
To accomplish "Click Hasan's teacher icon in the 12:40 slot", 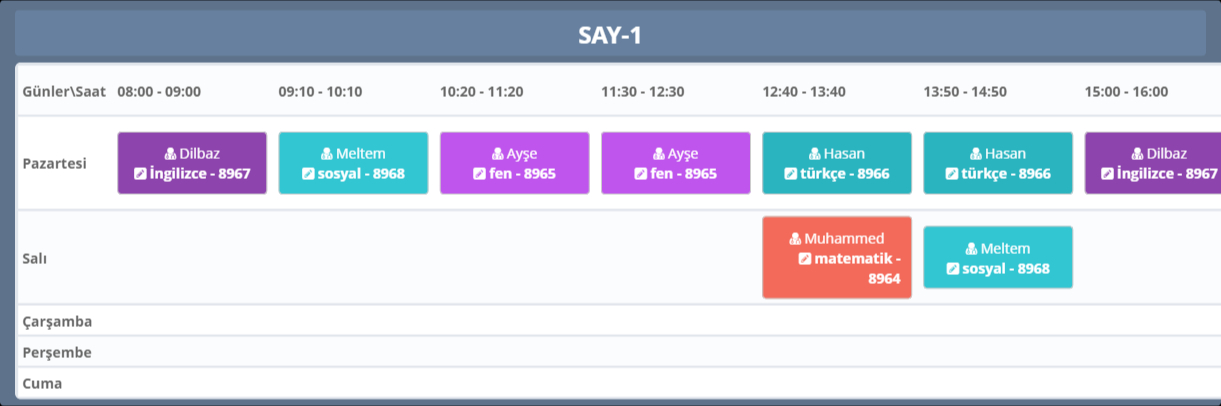I will 816,154.
